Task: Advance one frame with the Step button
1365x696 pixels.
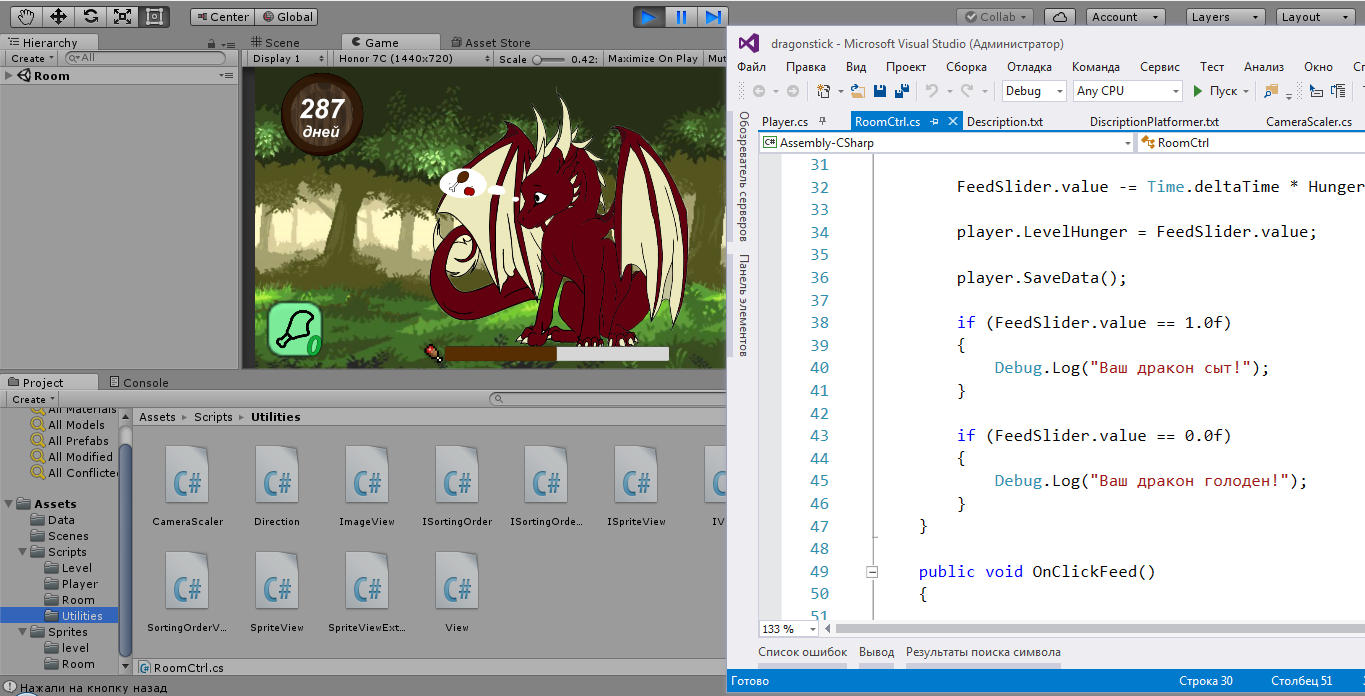Action: coord(712,17)
